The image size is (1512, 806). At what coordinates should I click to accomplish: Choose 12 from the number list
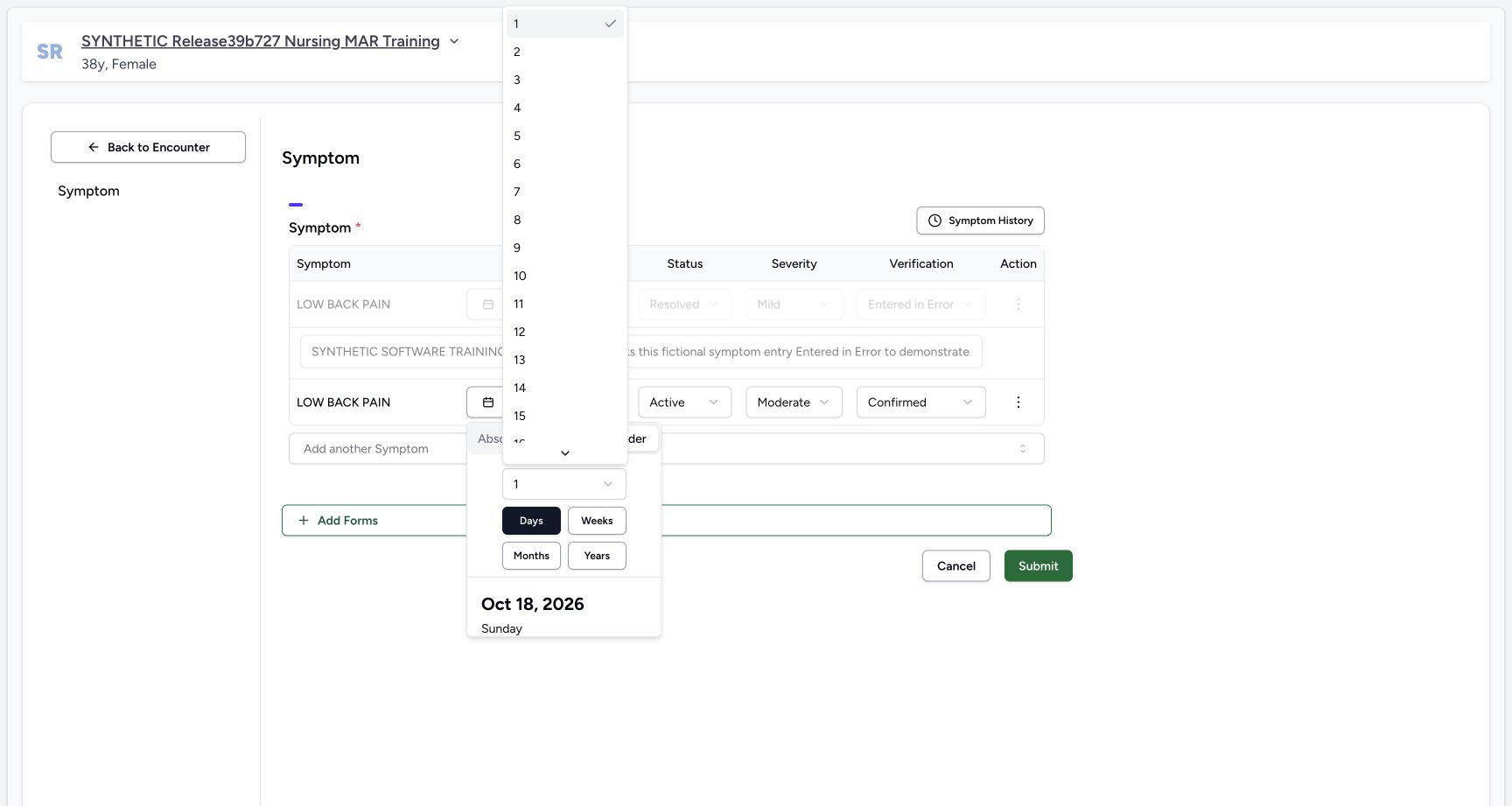(x=565, y=332)
